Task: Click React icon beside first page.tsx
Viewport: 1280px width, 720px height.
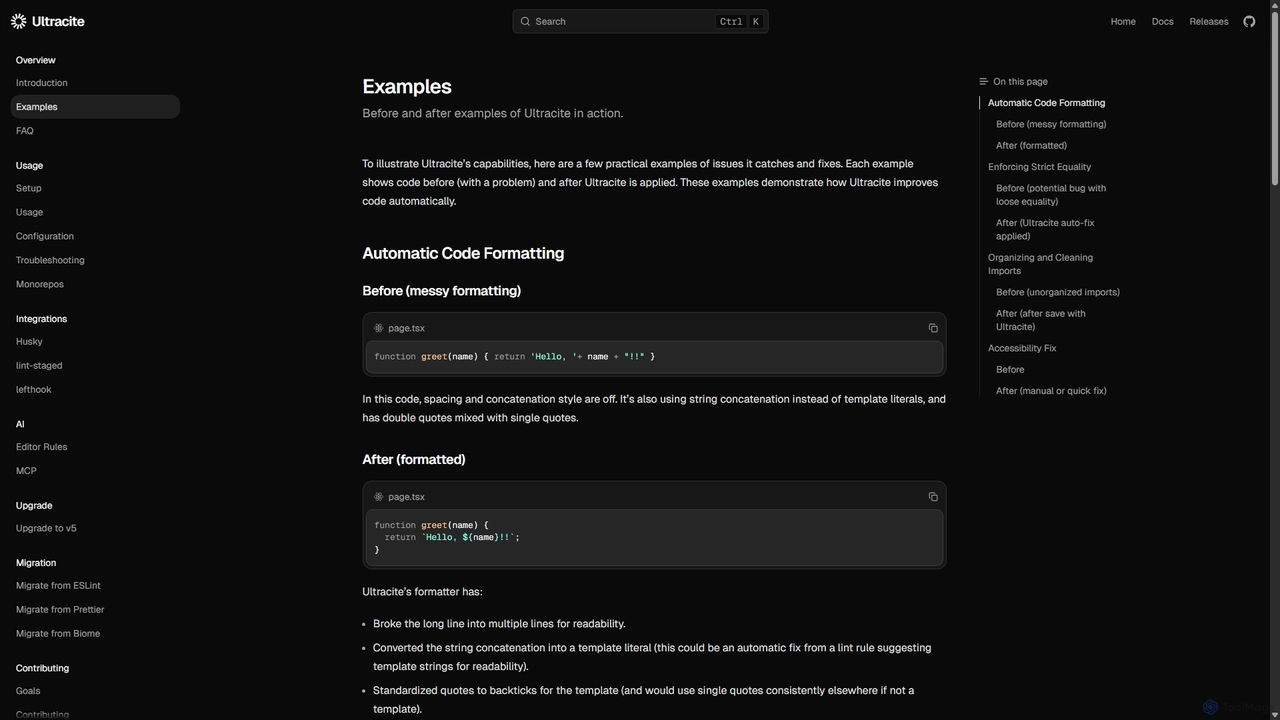Action: click(x=379, y=328)
